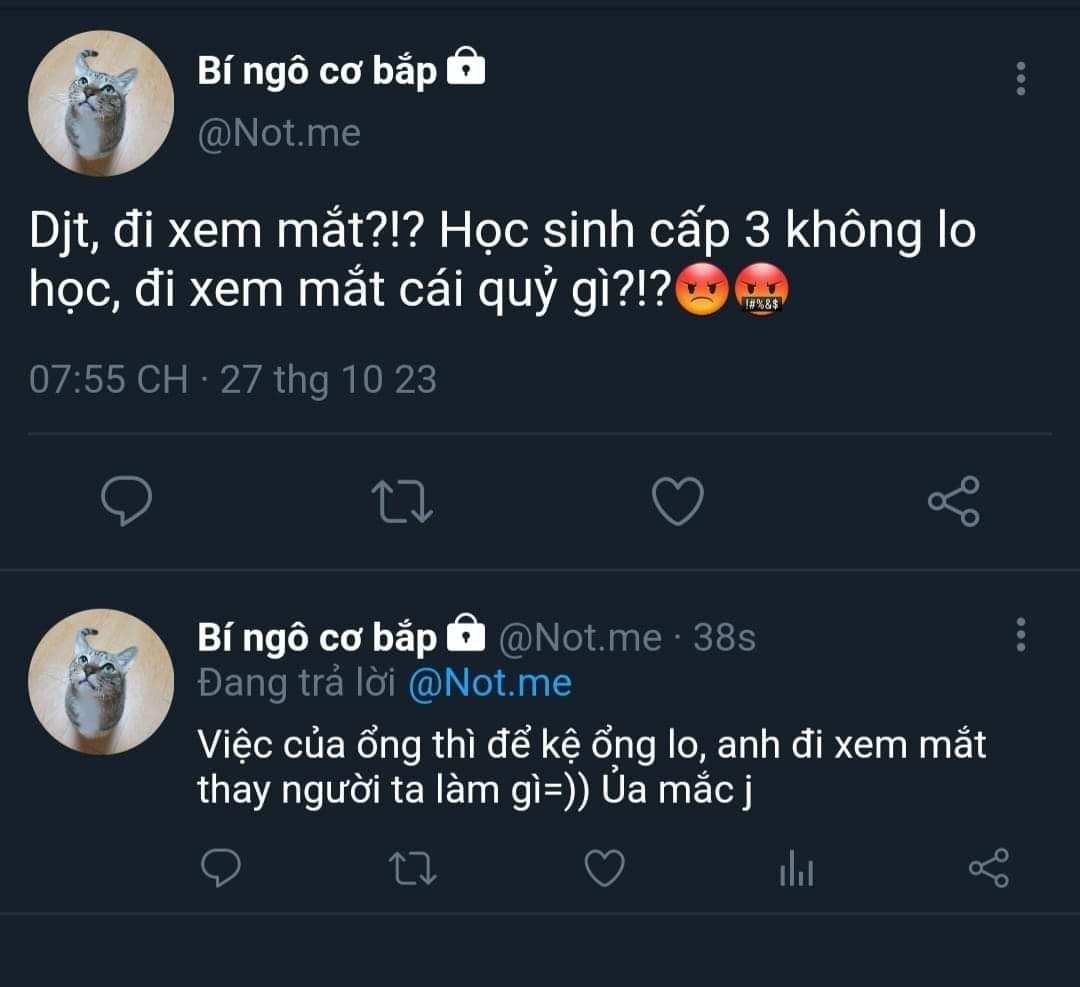1080x987 pixels.
Task: Share the reply tweet
Action: 988,868
